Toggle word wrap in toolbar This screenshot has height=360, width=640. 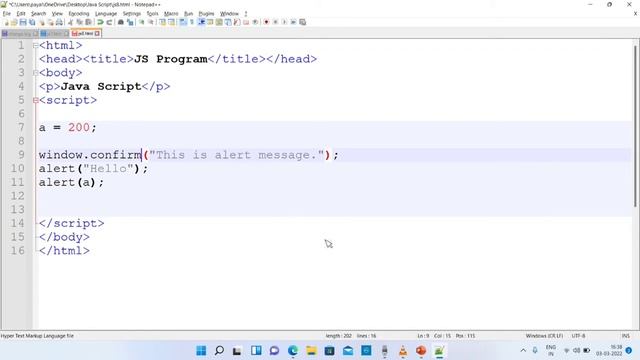(x=183, y=22)
